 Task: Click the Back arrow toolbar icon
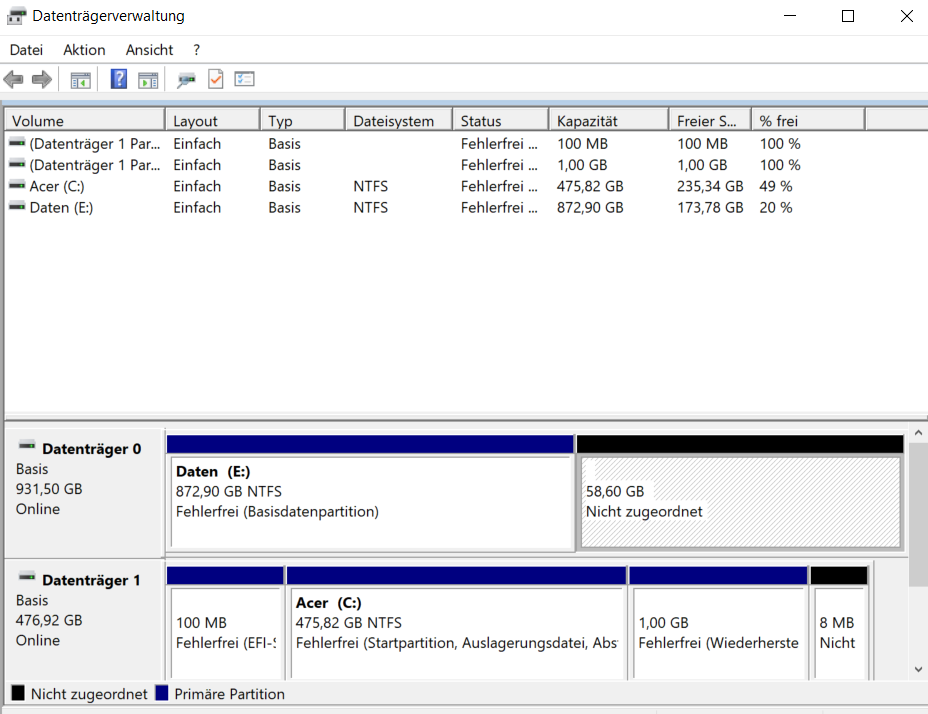pyautogui.click(x=13, y=79)
